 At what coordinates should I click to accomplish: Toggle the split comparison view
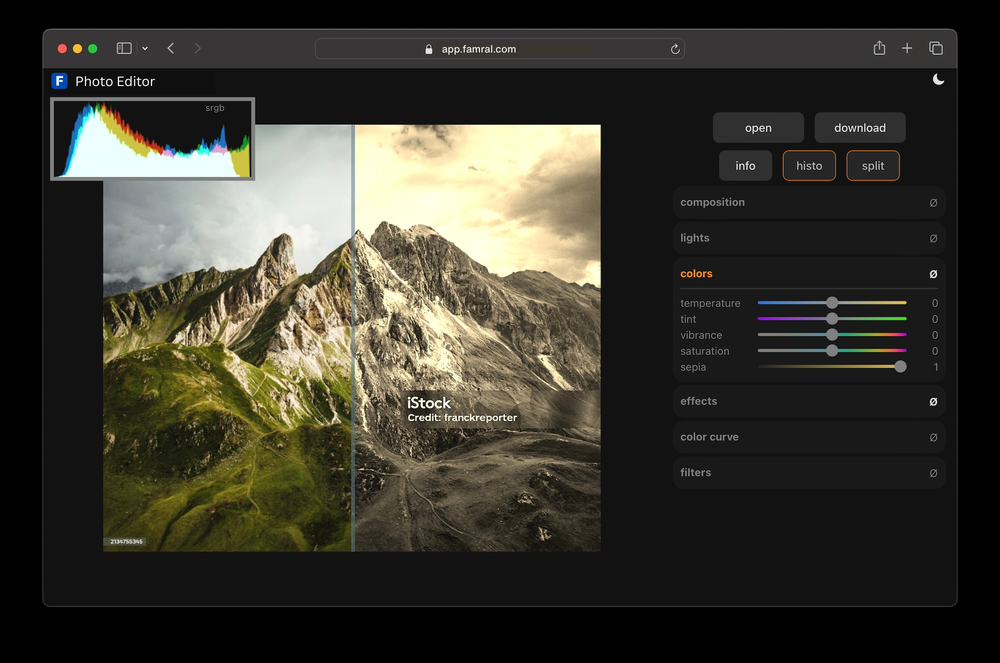tap(872, 165)
